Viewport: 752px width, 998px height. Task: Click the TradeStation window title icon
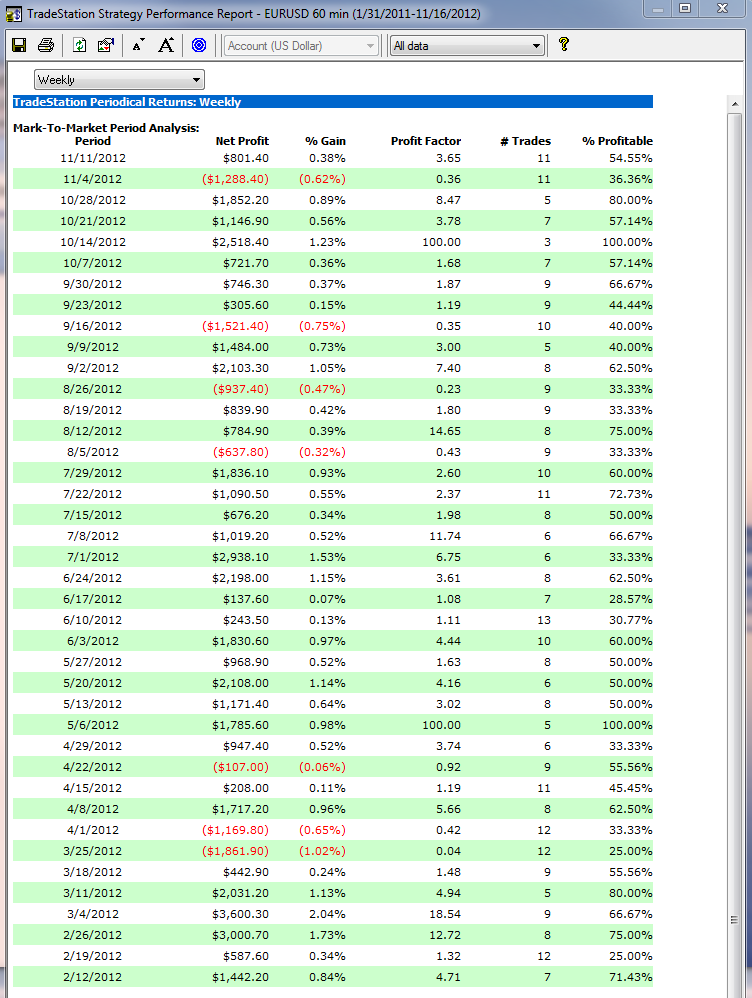point(14,14)
